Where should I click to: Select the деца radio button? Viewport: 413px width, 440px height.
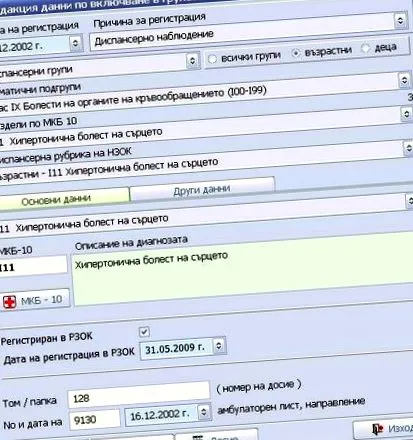(366, 48)
